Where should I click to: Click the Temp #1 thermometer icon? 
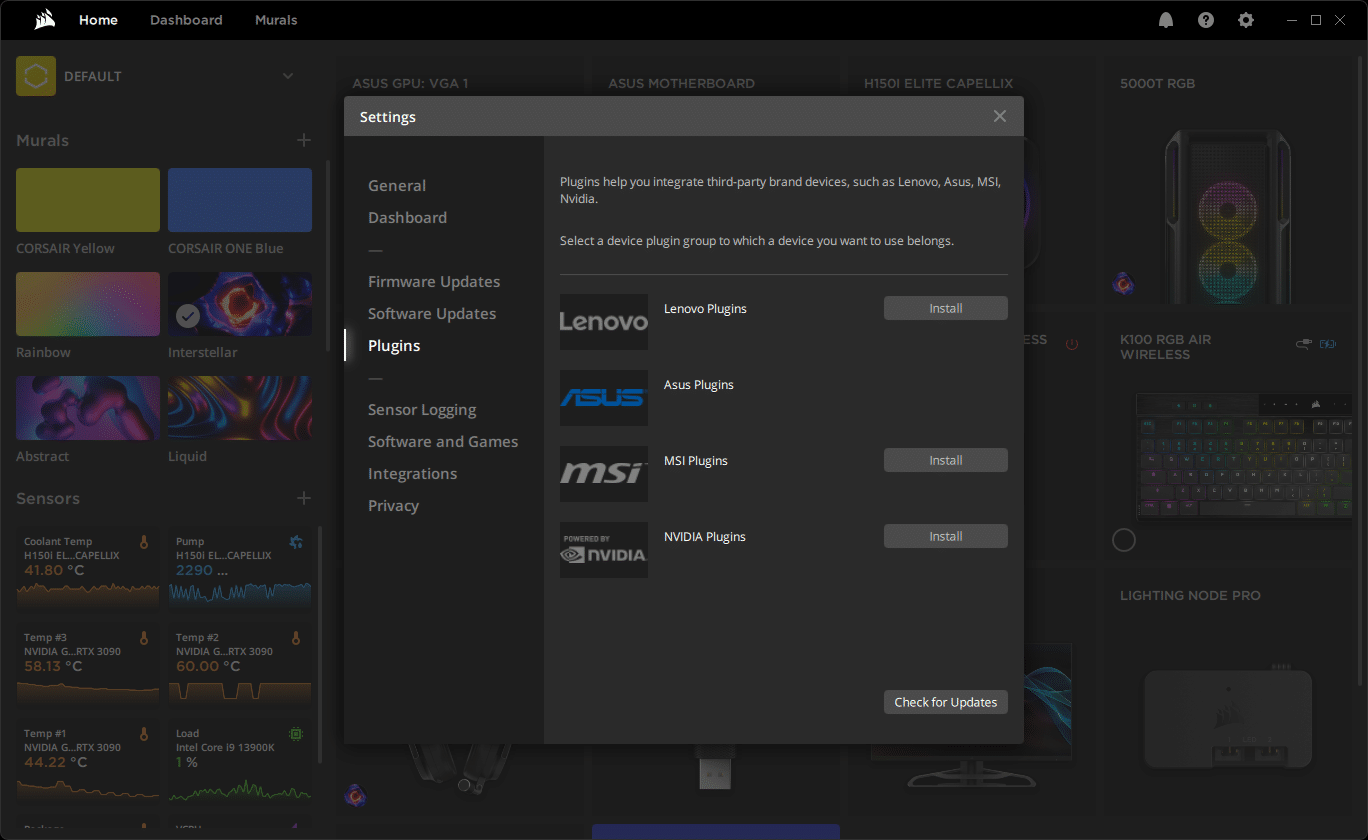click(x=144, y=734)
